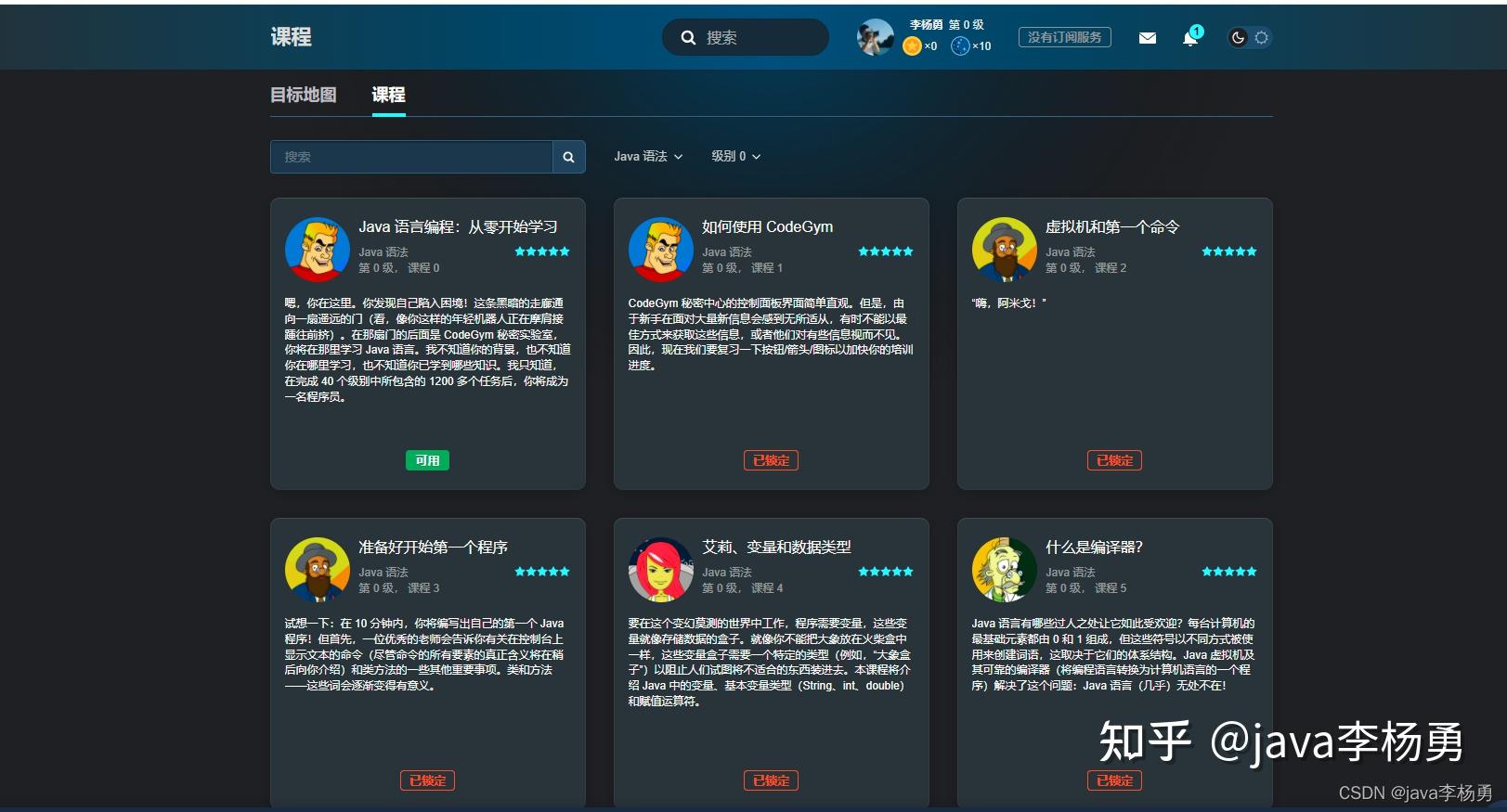Expand the 级别 0 dropdown
This screenshot has width=1507, height=812.
point(736,157)
